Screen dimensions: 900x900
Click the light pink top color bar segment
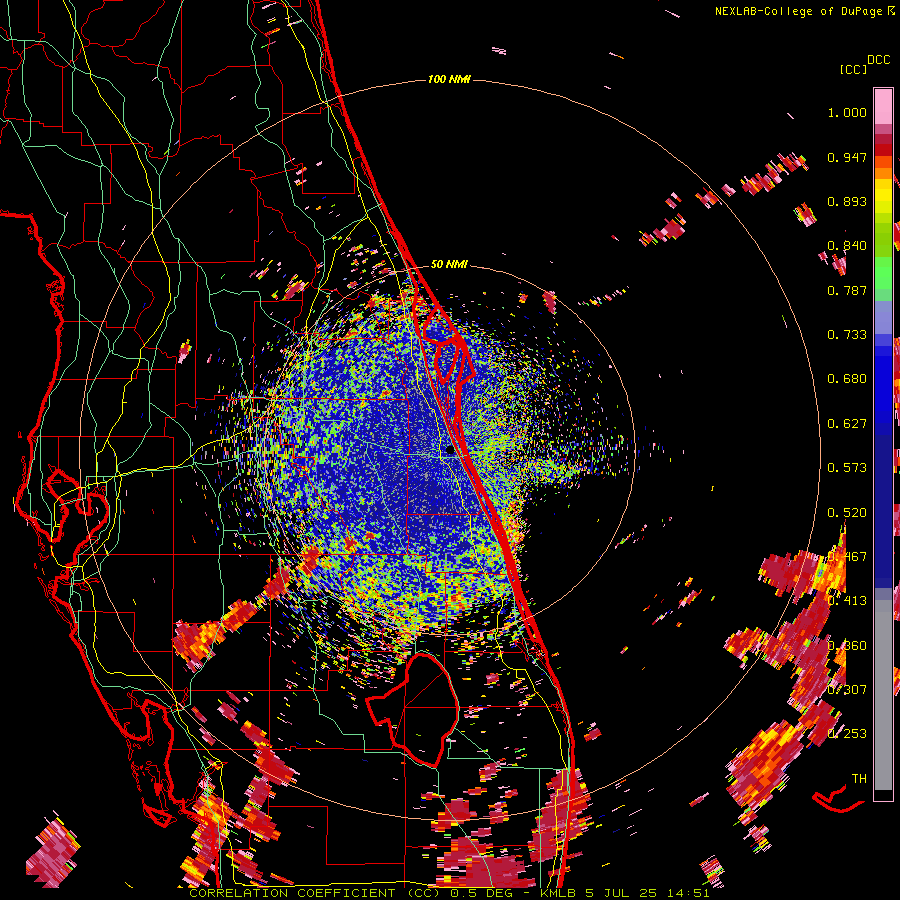coord(883,106)
